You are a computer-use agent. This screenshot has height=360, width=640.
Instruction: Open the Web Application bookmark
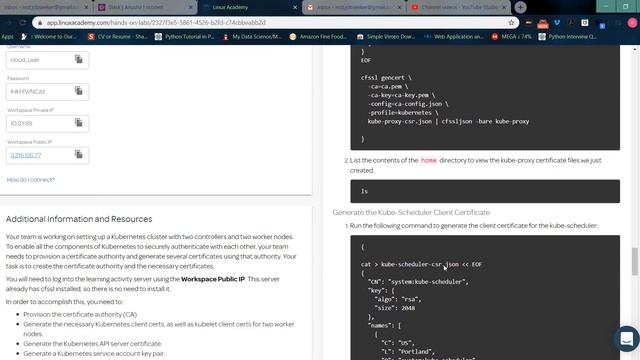pyautogui.click(x=454, y=37)
